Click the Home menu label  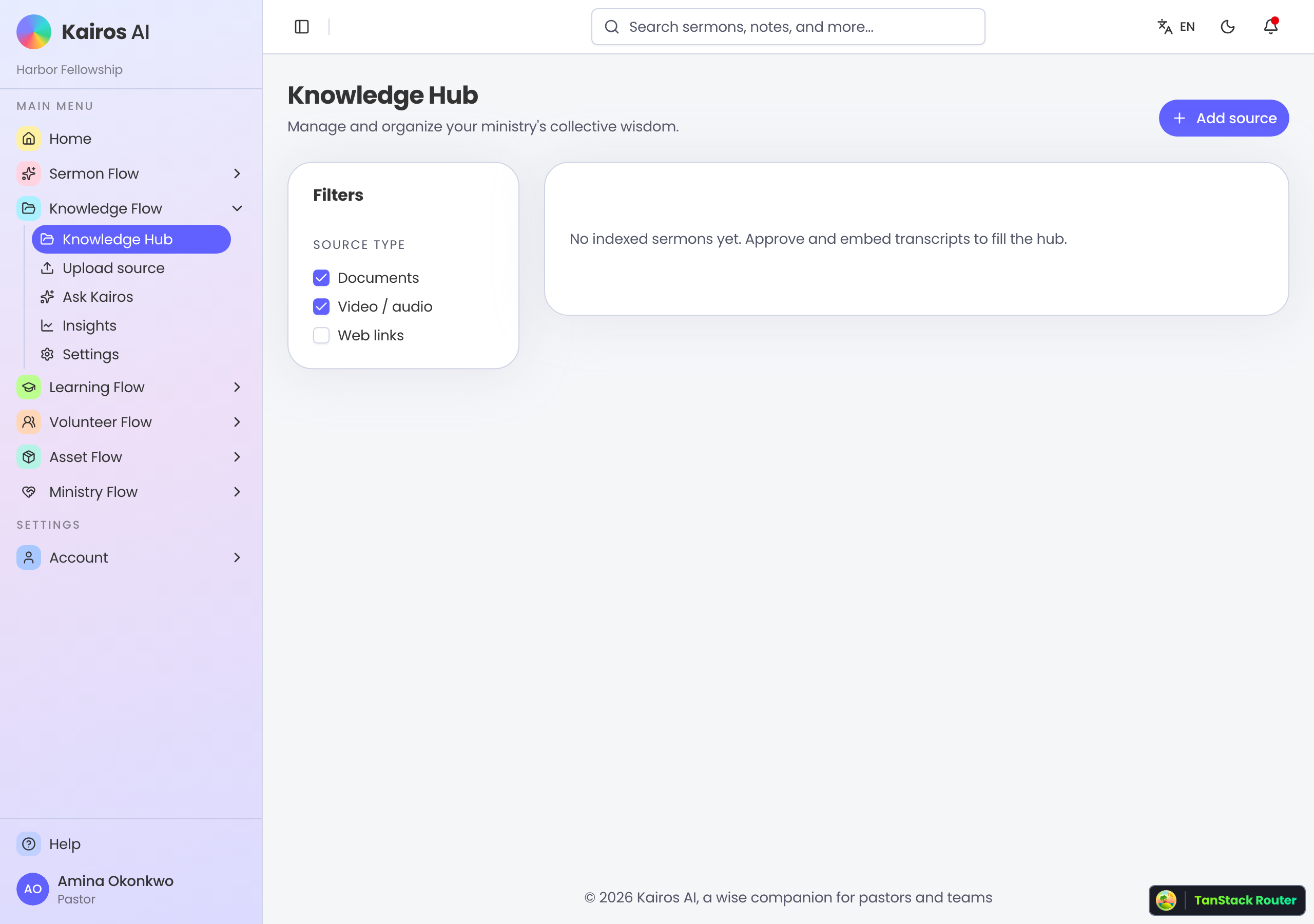70,139
